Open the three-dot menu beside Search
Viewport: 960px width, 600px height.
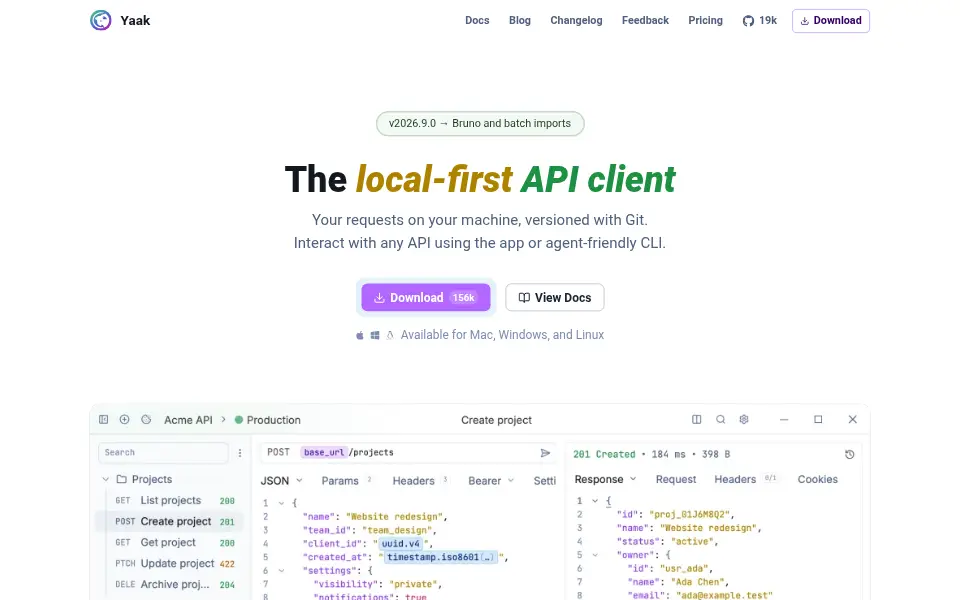(240, 452)
